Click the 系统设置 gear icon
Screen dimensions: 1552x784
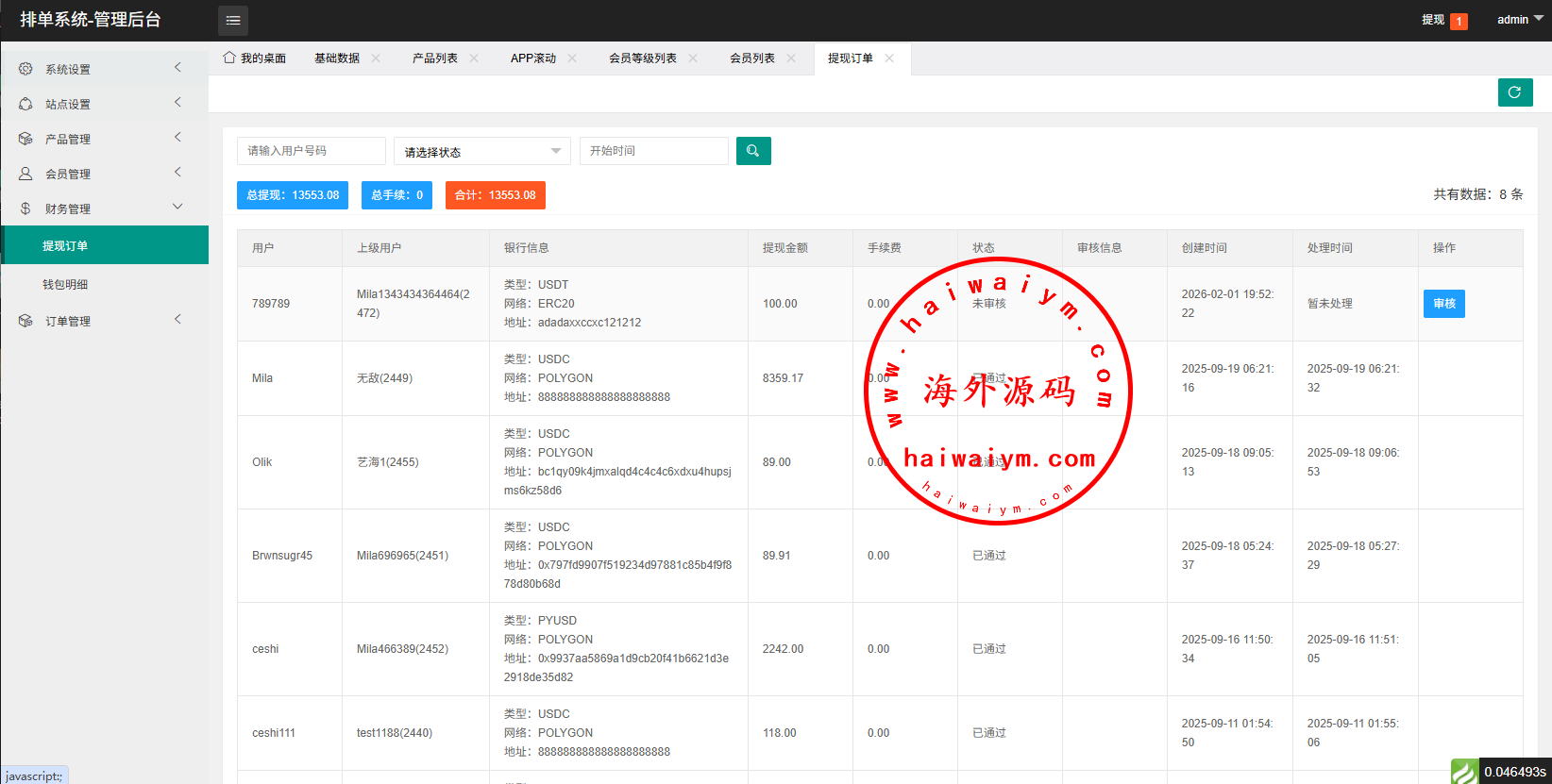[x=25, y=69]
